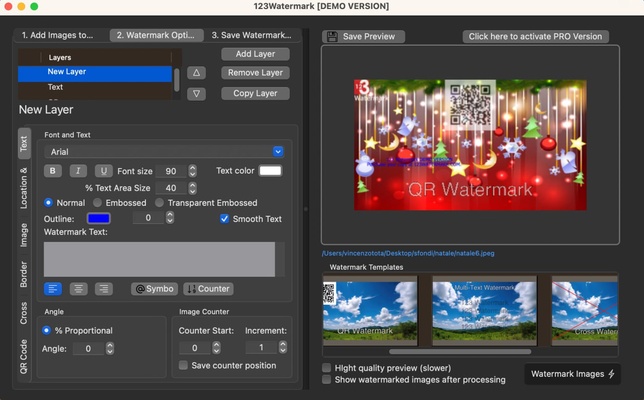Click the Angle value field
644x400 pixels.
pos(88,348)
